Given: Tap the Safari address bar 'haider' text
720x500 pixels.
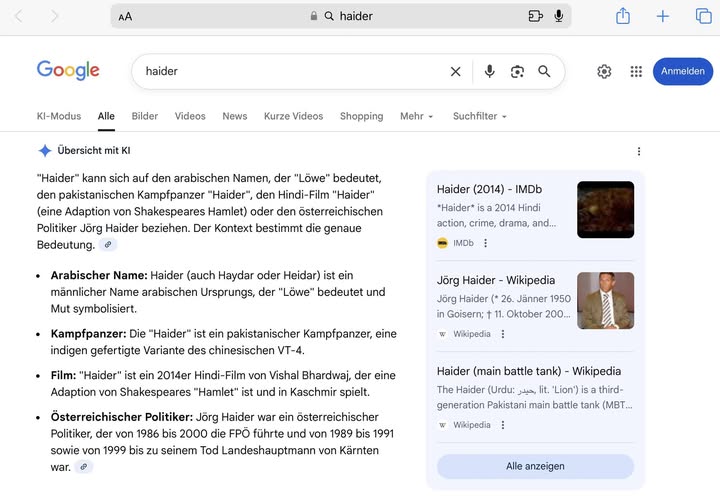Looking at the screenshot, I should click(356, 16).
